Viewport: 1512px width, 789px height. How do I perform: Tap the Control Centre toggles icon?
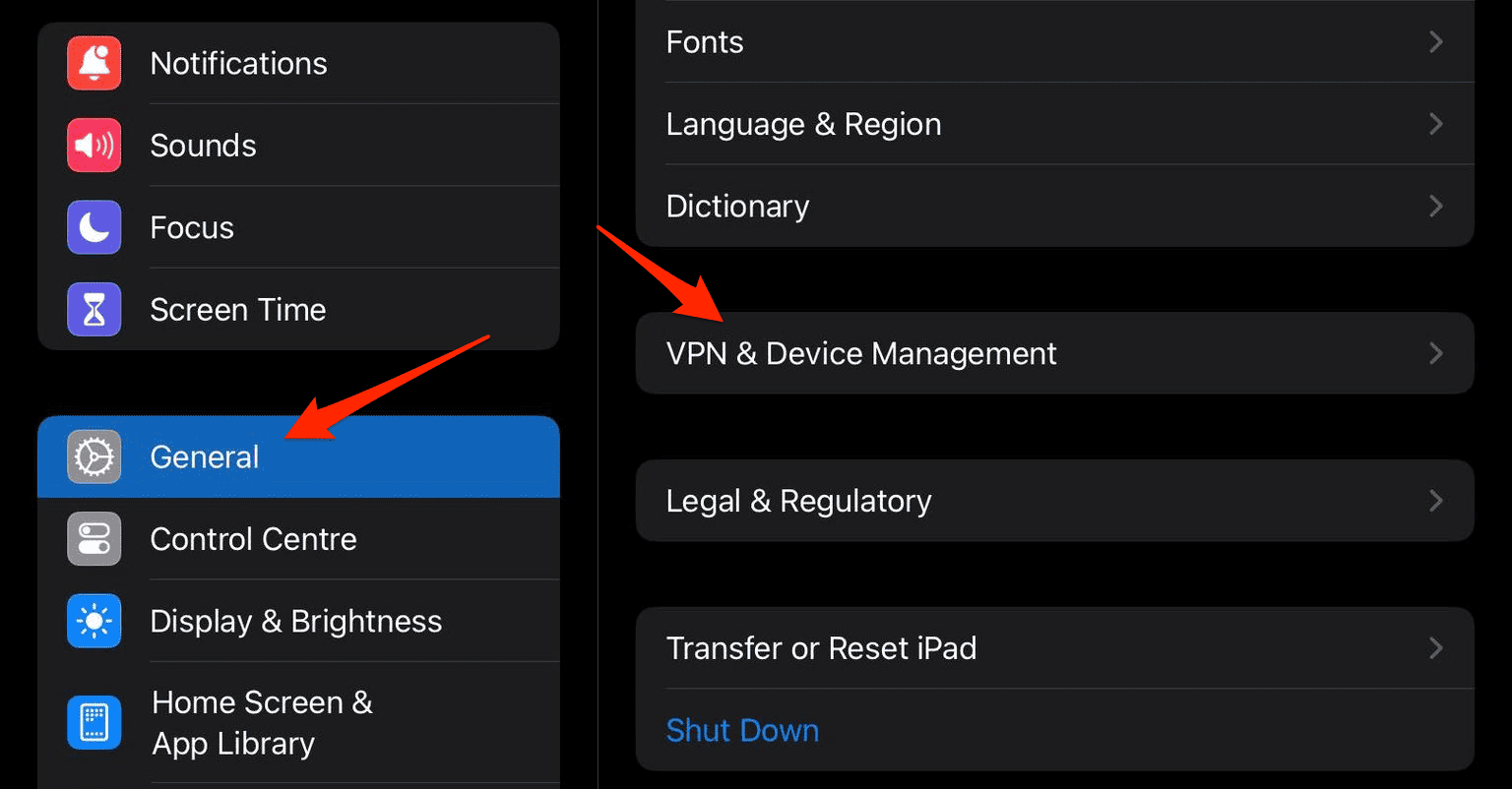pos(94,539)
